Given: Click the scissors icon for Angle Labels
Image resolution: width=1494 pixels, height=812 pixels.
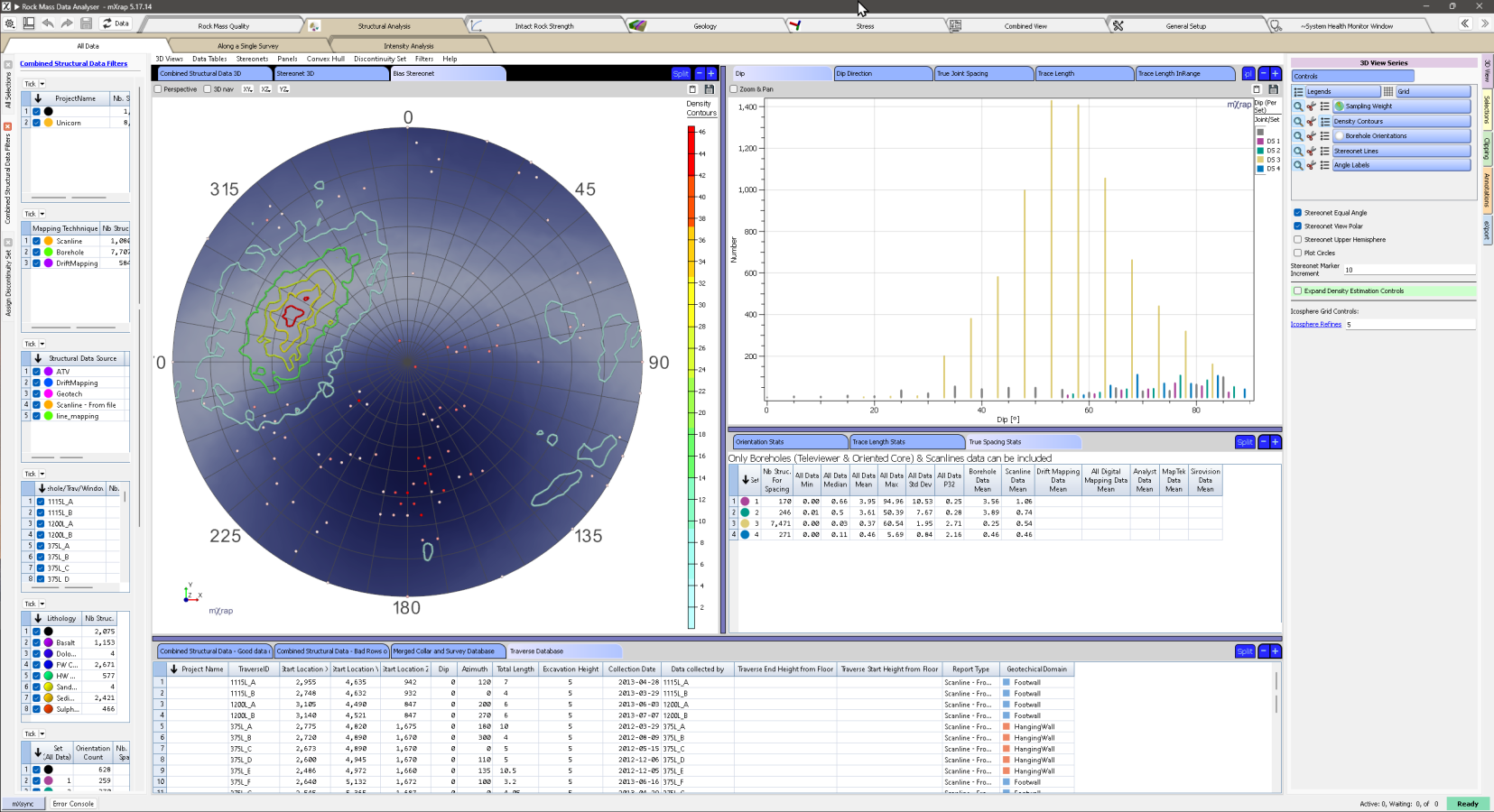Looking at the screenshot, I should pos(1312,165).
